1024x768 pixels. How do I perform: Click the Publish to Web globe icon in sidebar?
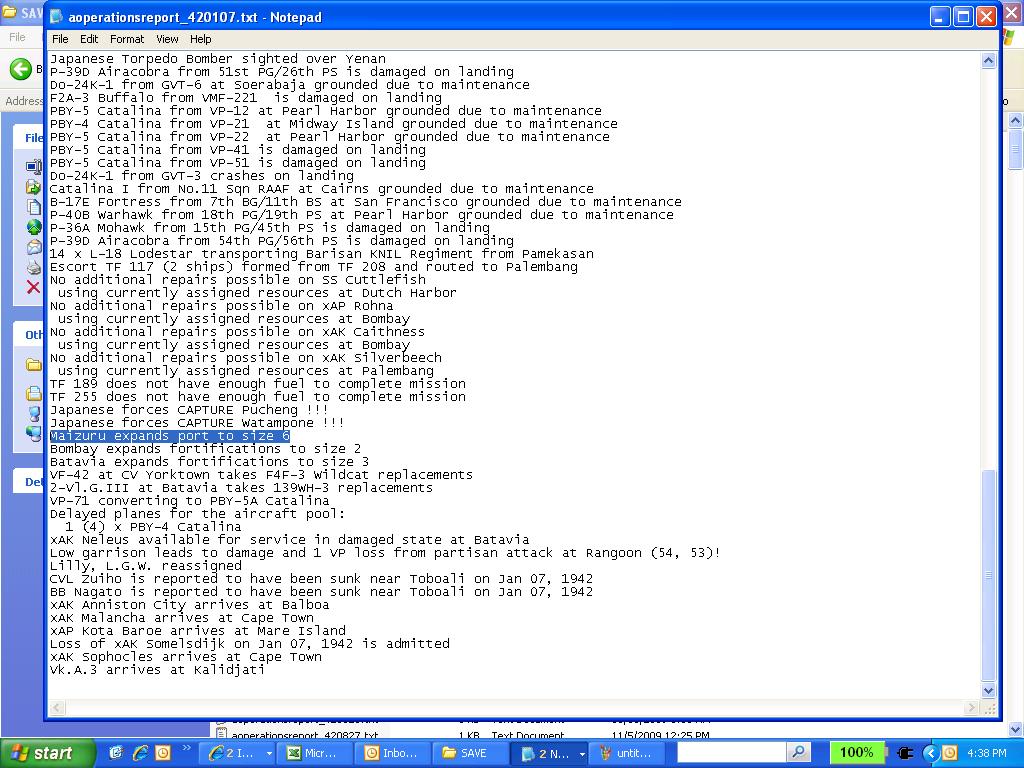pos(33,227)
